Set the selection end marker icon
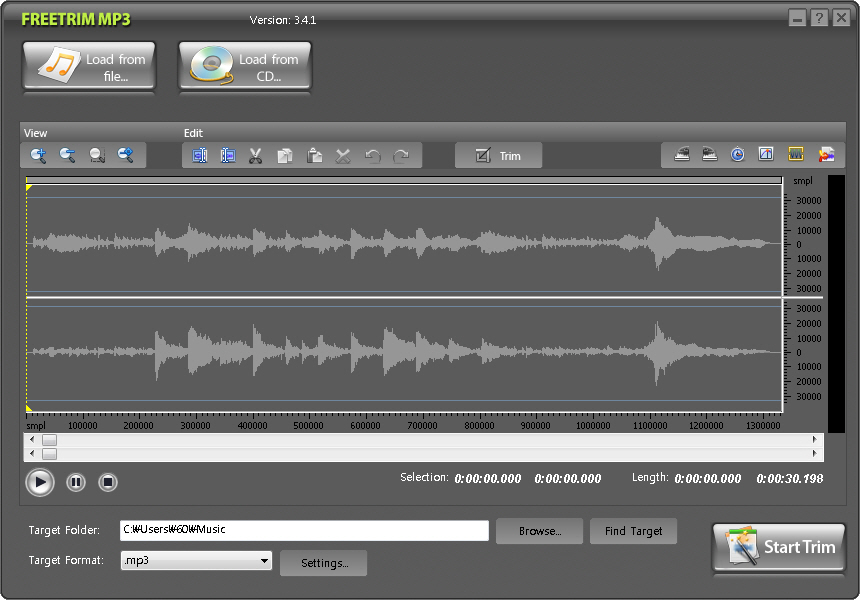 pyautogui.click(x=228, y=156)
